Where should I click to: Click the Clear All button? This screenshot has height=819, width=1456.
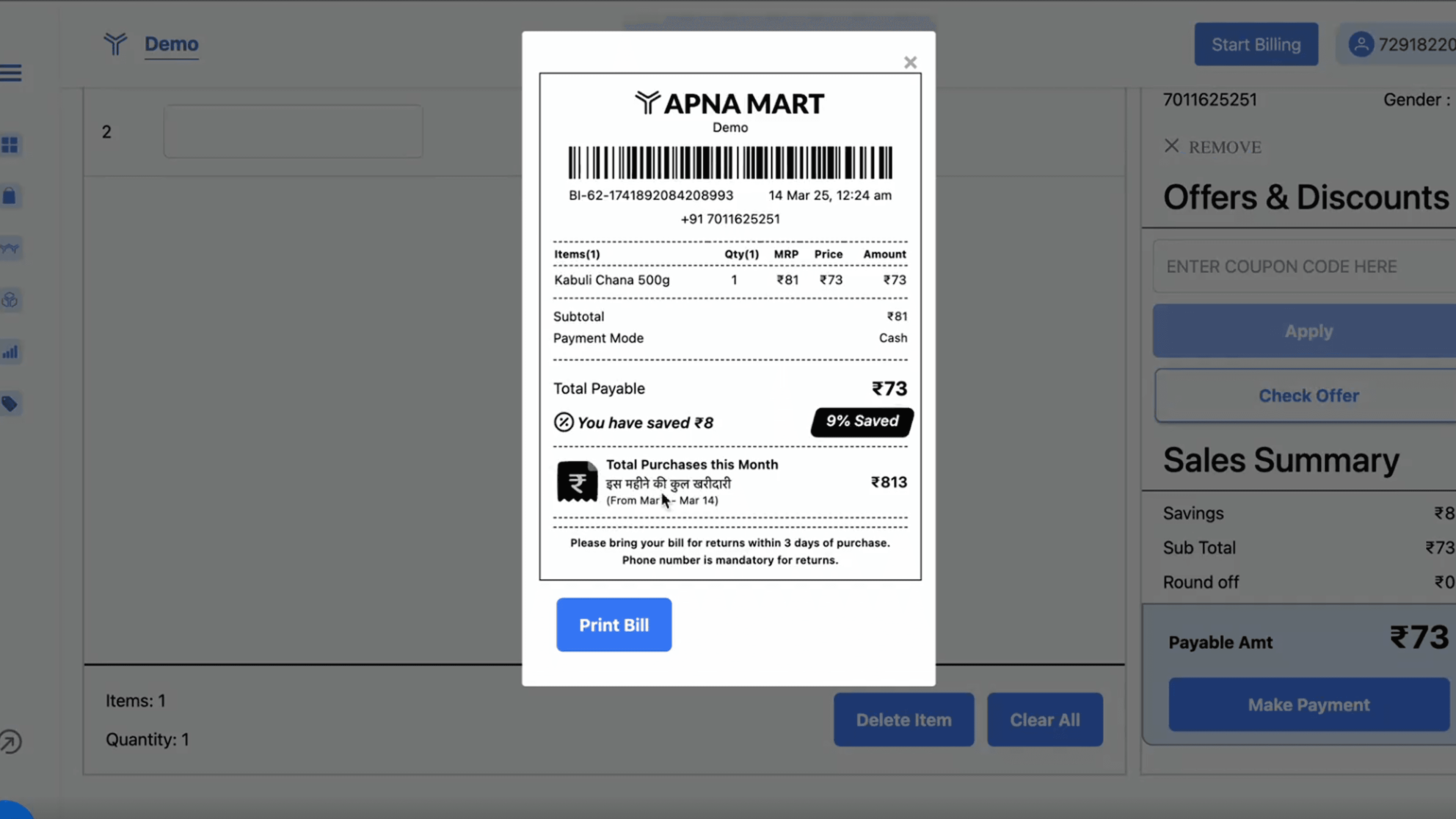(x=1045, y=720)
